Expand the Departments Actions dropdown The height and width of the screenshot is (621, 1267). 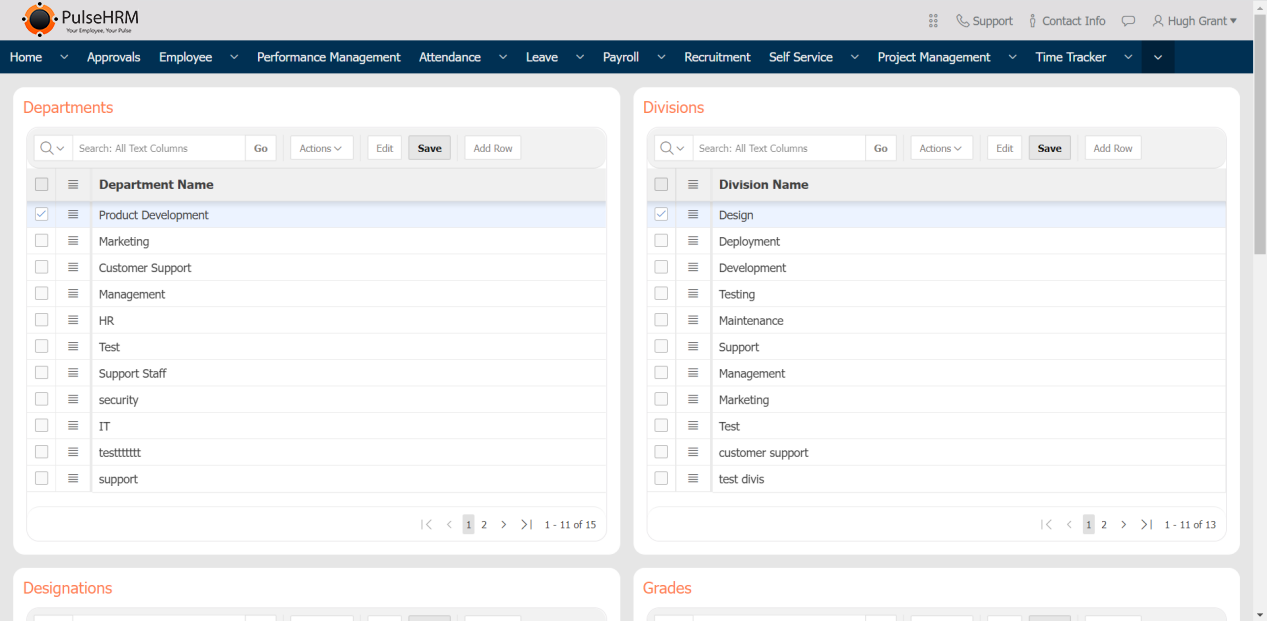click(x=321, y=148)
